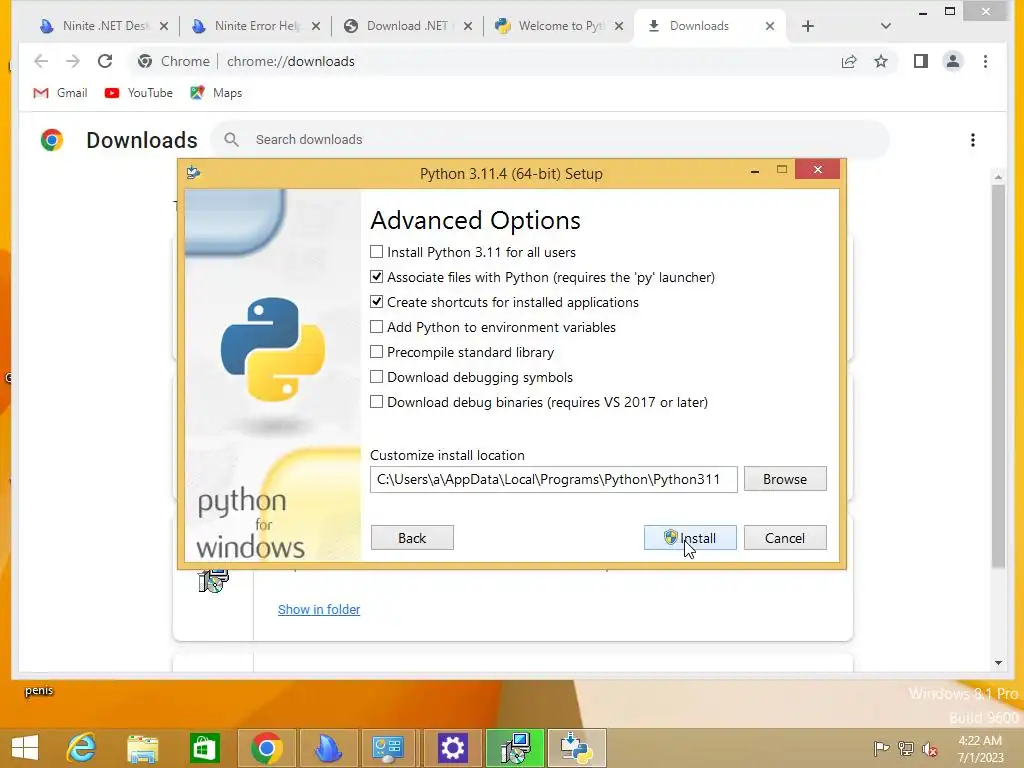
Task: Switch to Download .NET tab
Action: click(408, 26)
